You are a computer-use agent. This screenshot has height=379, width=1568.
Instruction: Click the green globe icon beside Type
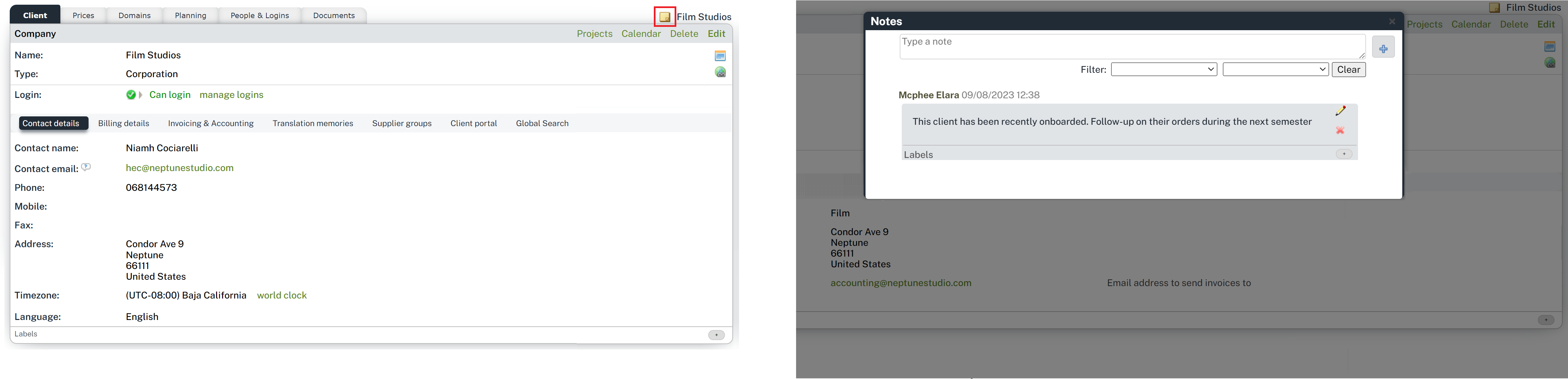720,72
